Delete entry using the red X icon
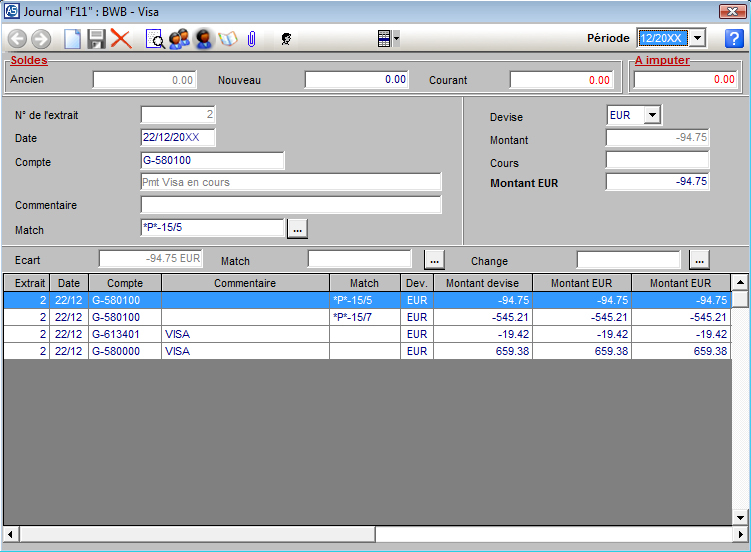 tap(122, 39)
